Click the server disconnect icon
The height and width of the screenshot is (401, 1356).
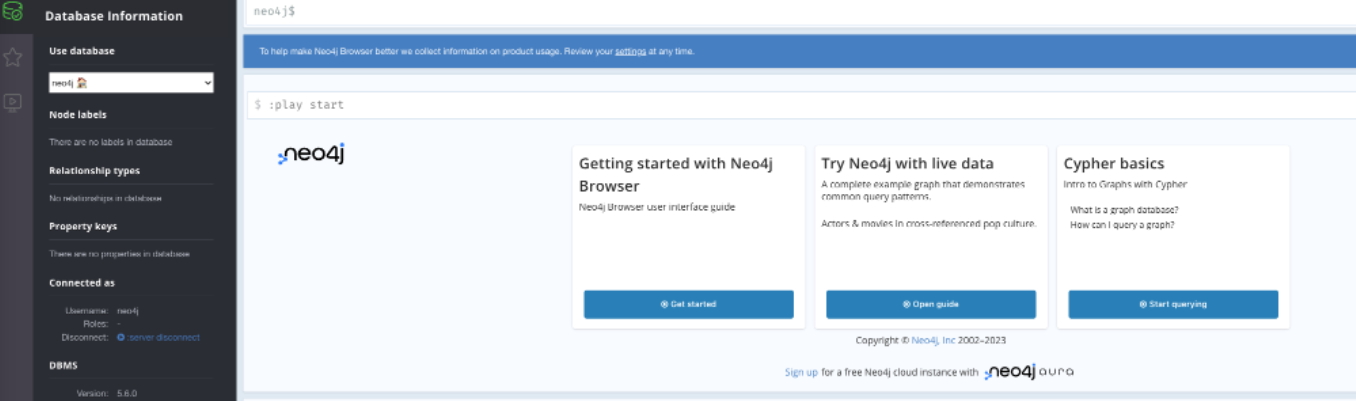point(121,337)
